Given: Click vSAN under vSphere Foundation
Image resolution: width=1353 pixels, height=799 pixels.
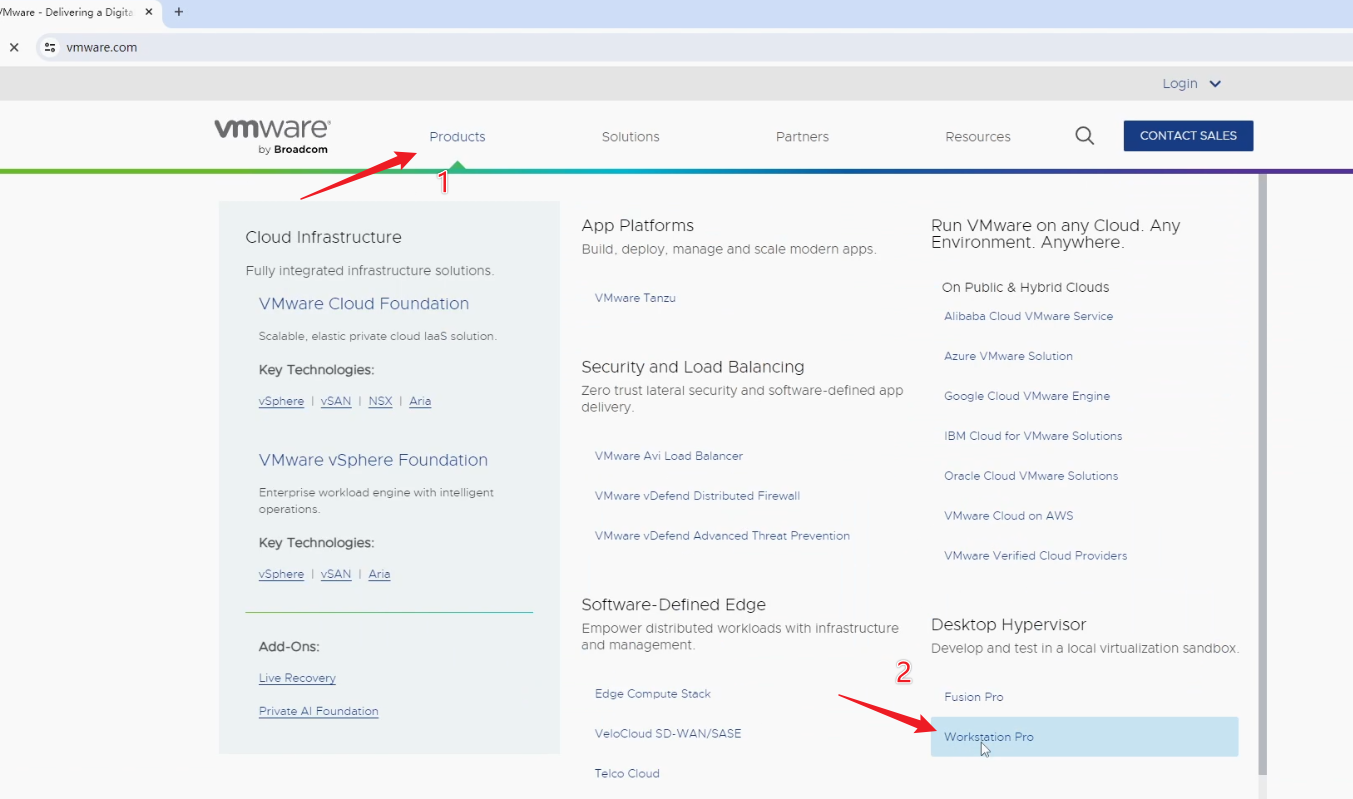Looking at the screenshot, I should pyautogui.click(x=336, y=574).
